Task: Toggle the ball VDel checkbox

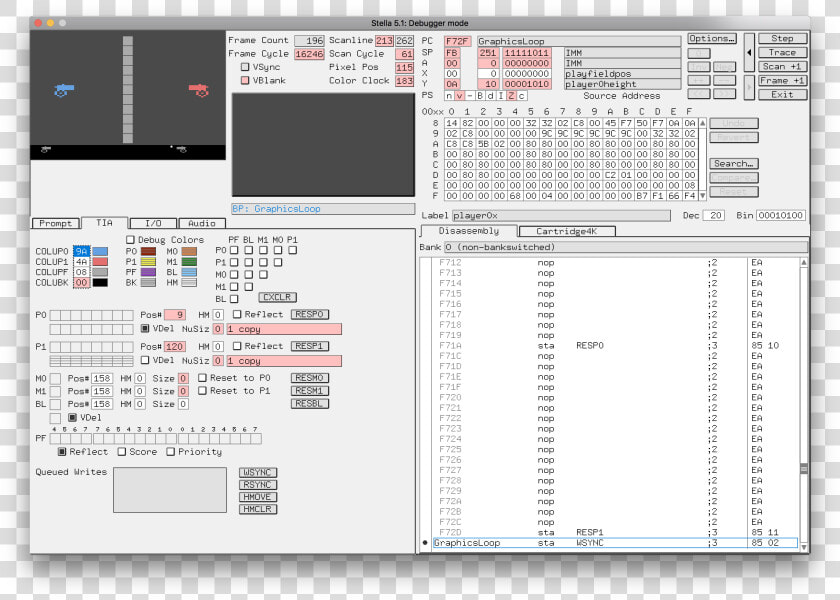Action: (72, 417)
